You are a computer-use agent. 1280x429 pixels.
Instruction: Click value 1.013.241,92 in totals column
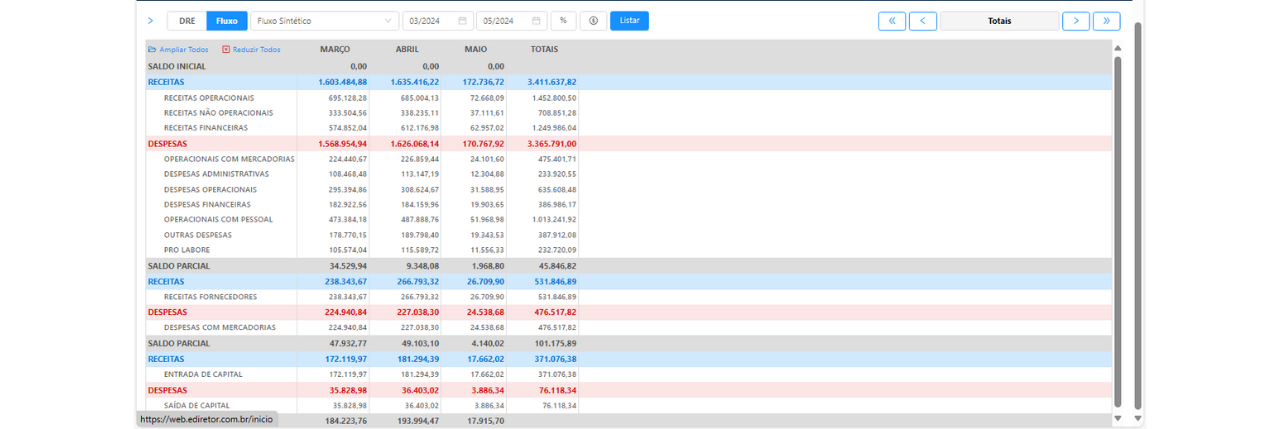555,220
